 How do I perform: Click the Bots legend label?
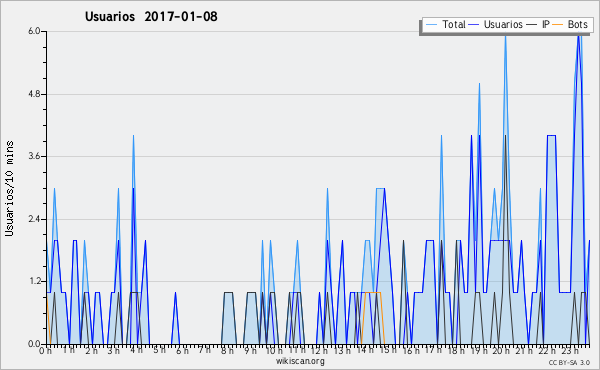click(577, 24)
